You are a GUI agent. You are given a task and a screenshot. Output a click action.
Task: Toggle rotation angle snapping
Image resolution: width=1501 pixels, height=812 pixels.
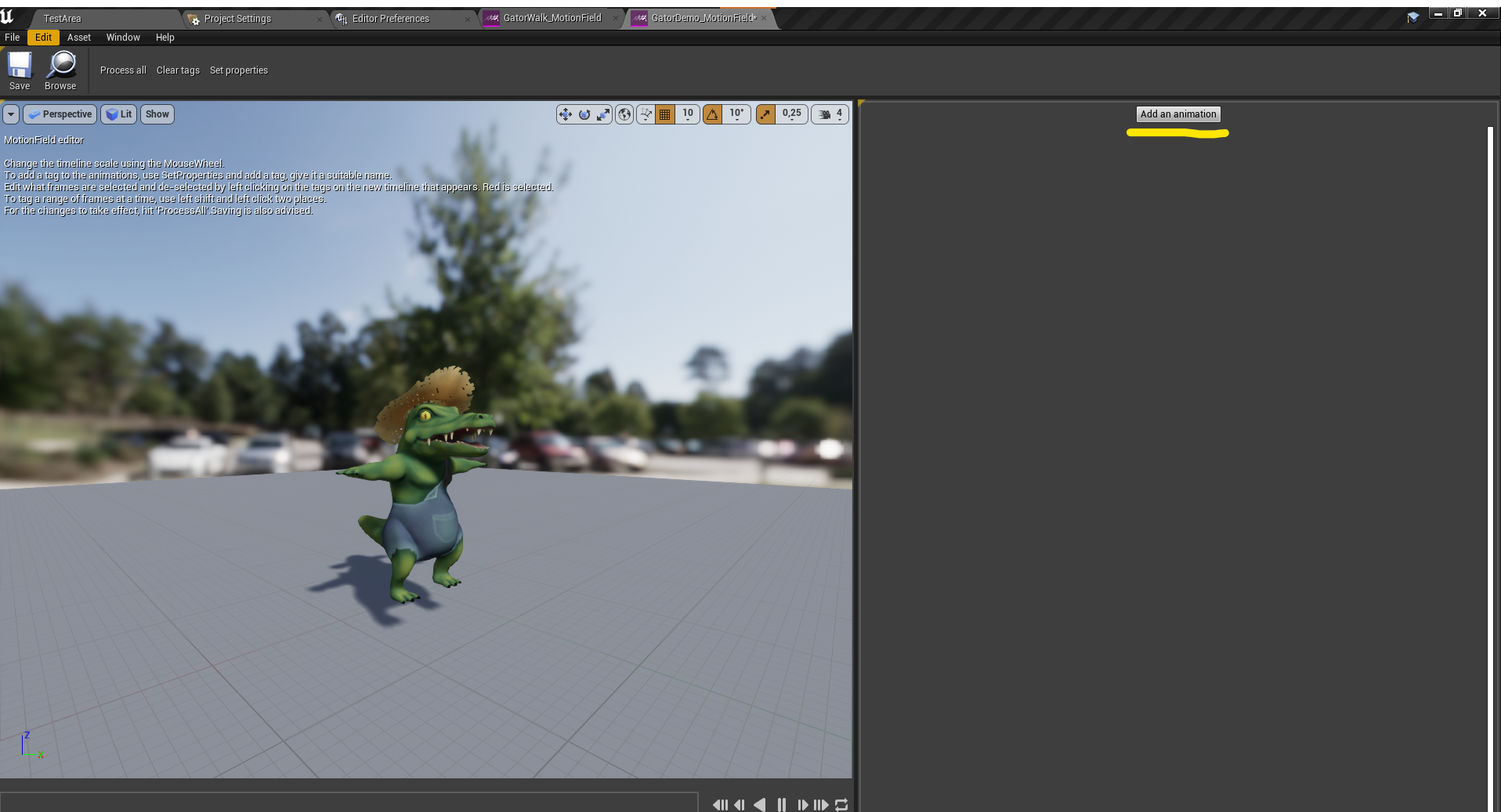713,114
